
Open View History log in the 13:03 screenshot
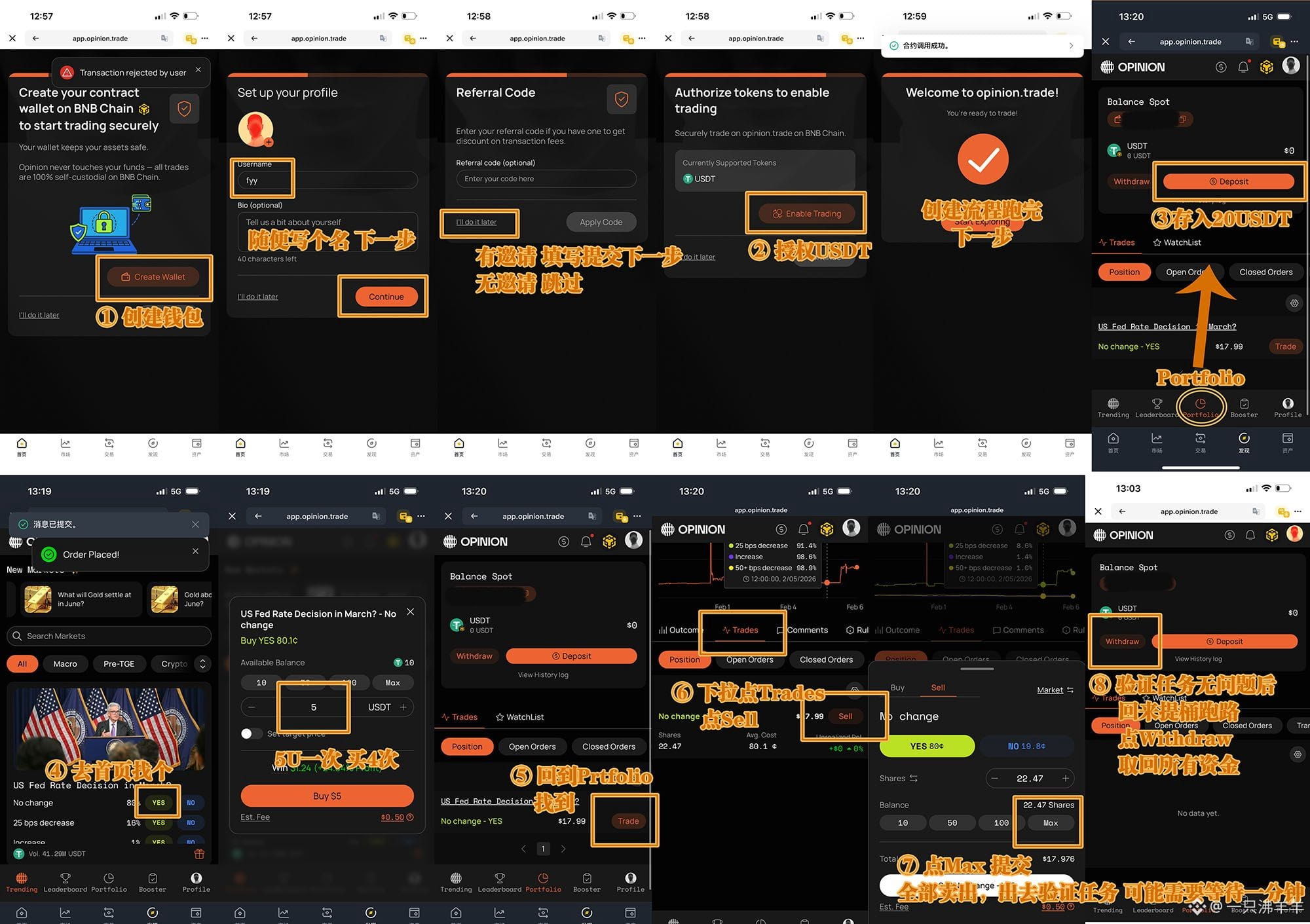(x=1198, y=659)
